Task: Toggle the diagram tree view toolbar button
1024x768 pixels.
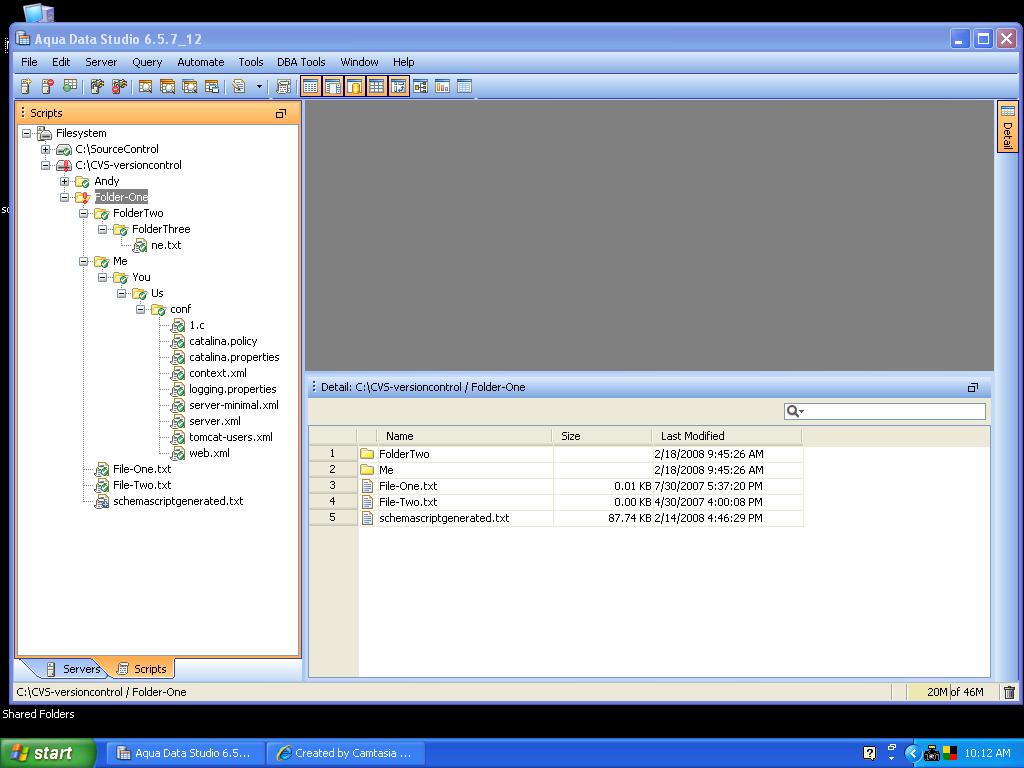Action: tap(421, 86)
